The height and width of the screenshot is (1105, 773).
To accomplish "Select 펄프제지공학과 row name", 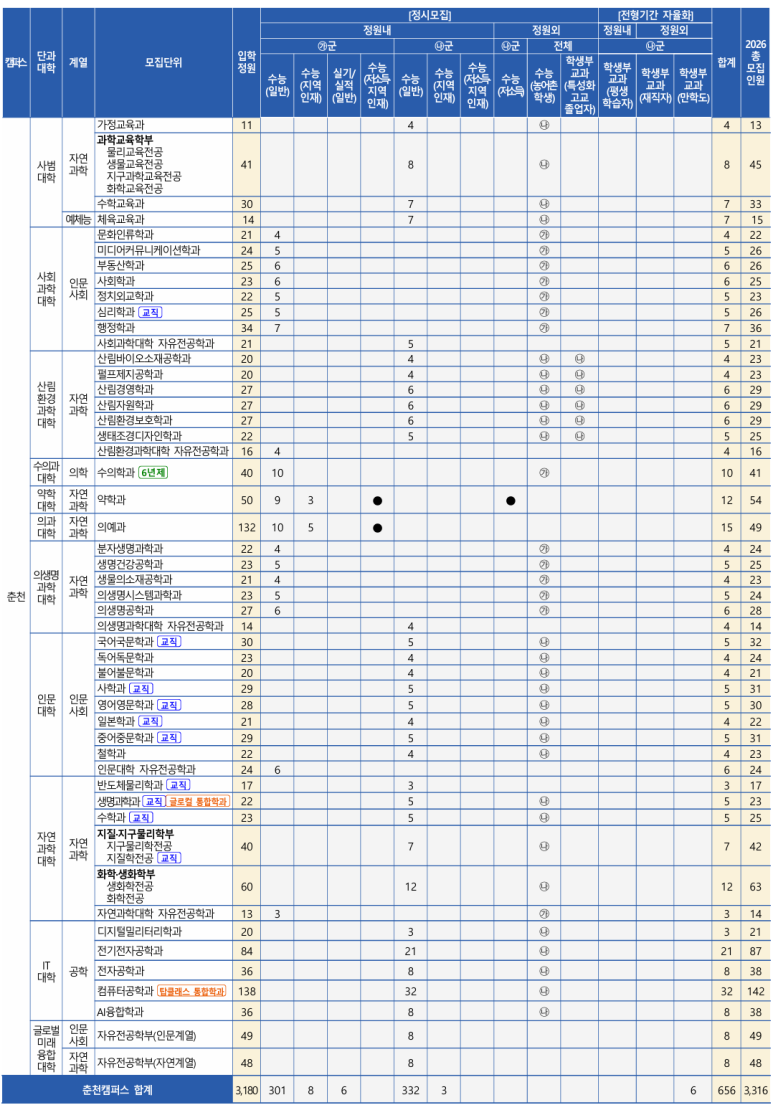I will (x=130, y=374).
